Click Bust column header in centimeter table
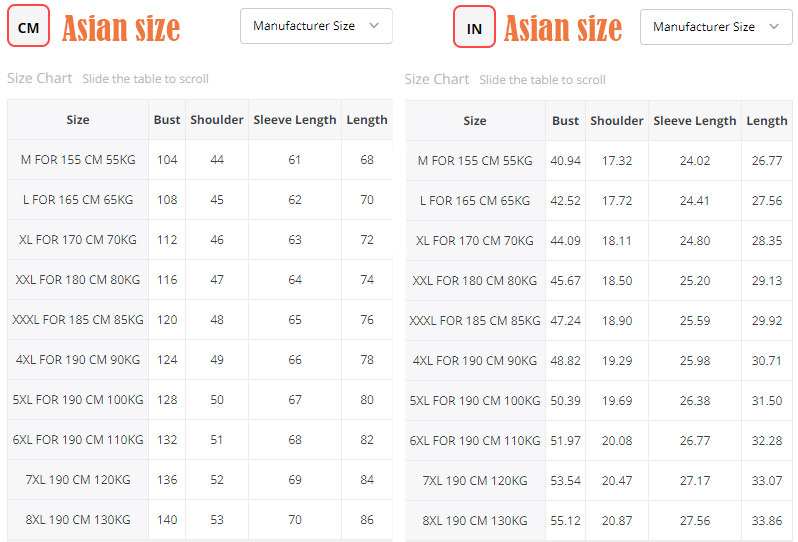Image resolution: width=798 pixels, height=542 pixels. (x=167, y=120)
